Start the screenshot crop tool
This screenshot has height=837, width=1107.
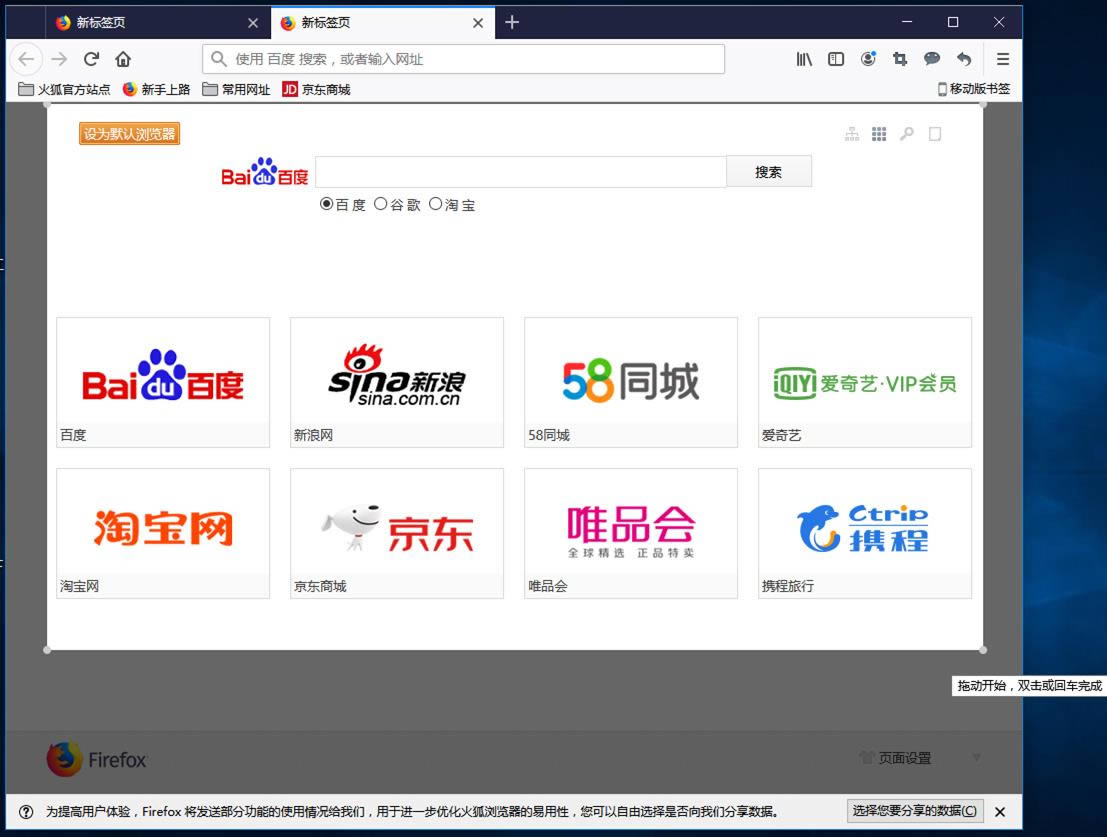point(900,59)
